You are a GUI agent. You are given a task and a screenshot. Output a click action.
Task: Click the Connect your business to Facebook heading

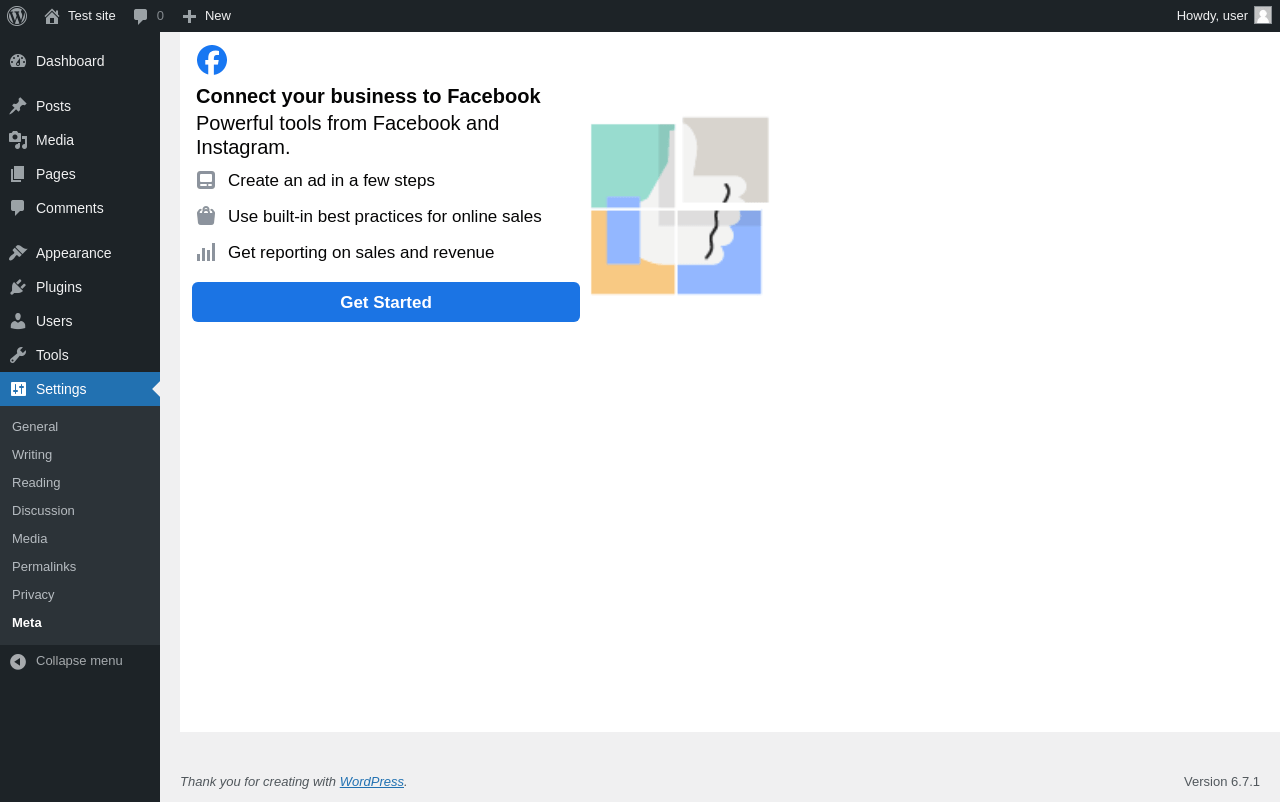click(368, 96)
